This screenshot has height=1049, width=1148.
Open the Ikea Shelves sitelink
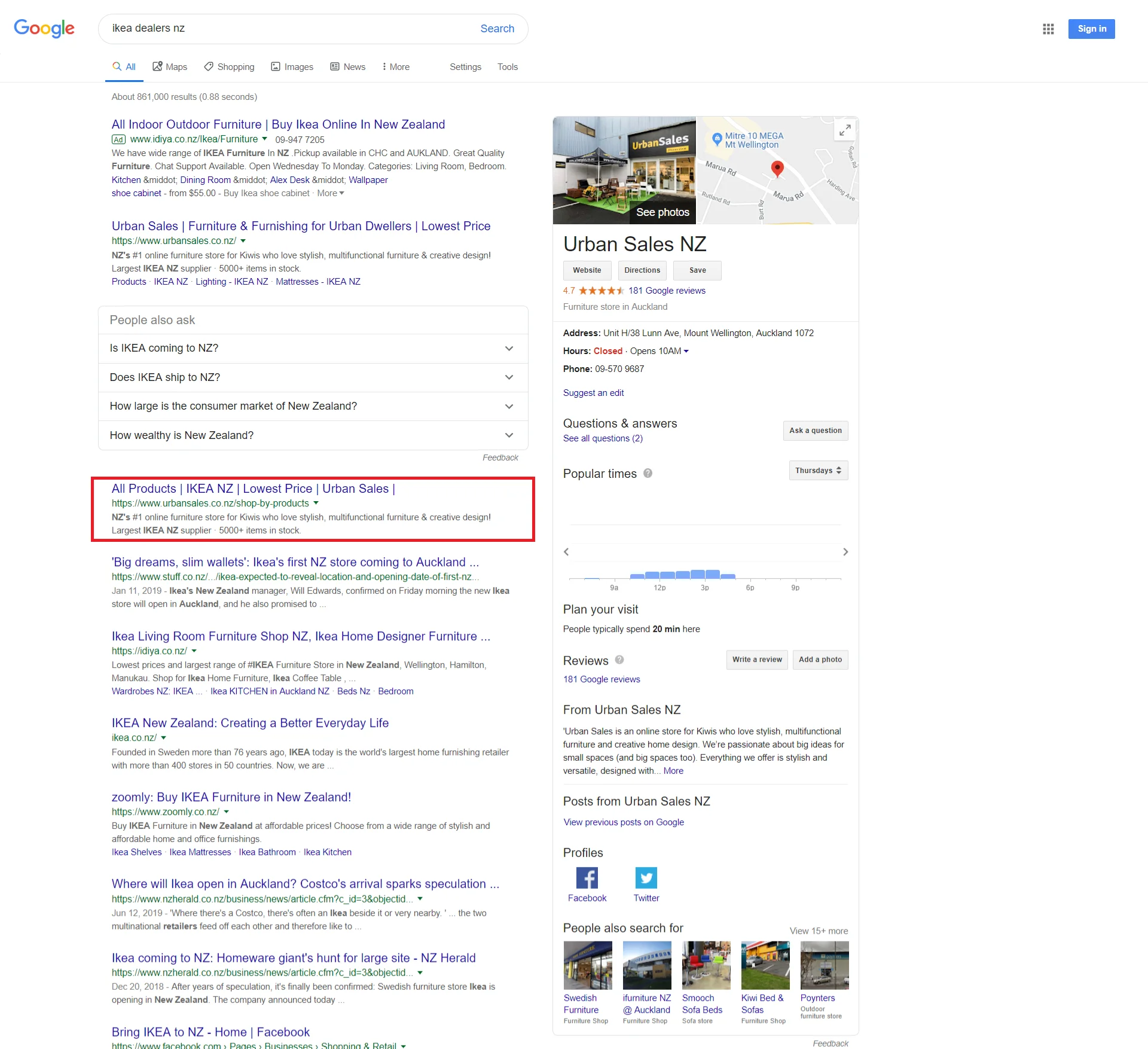tap(136, 852)
